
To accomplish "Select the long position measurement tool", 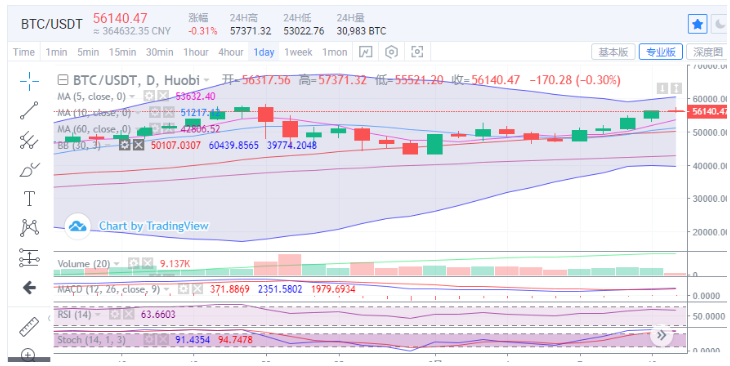I will click(29, 258).
